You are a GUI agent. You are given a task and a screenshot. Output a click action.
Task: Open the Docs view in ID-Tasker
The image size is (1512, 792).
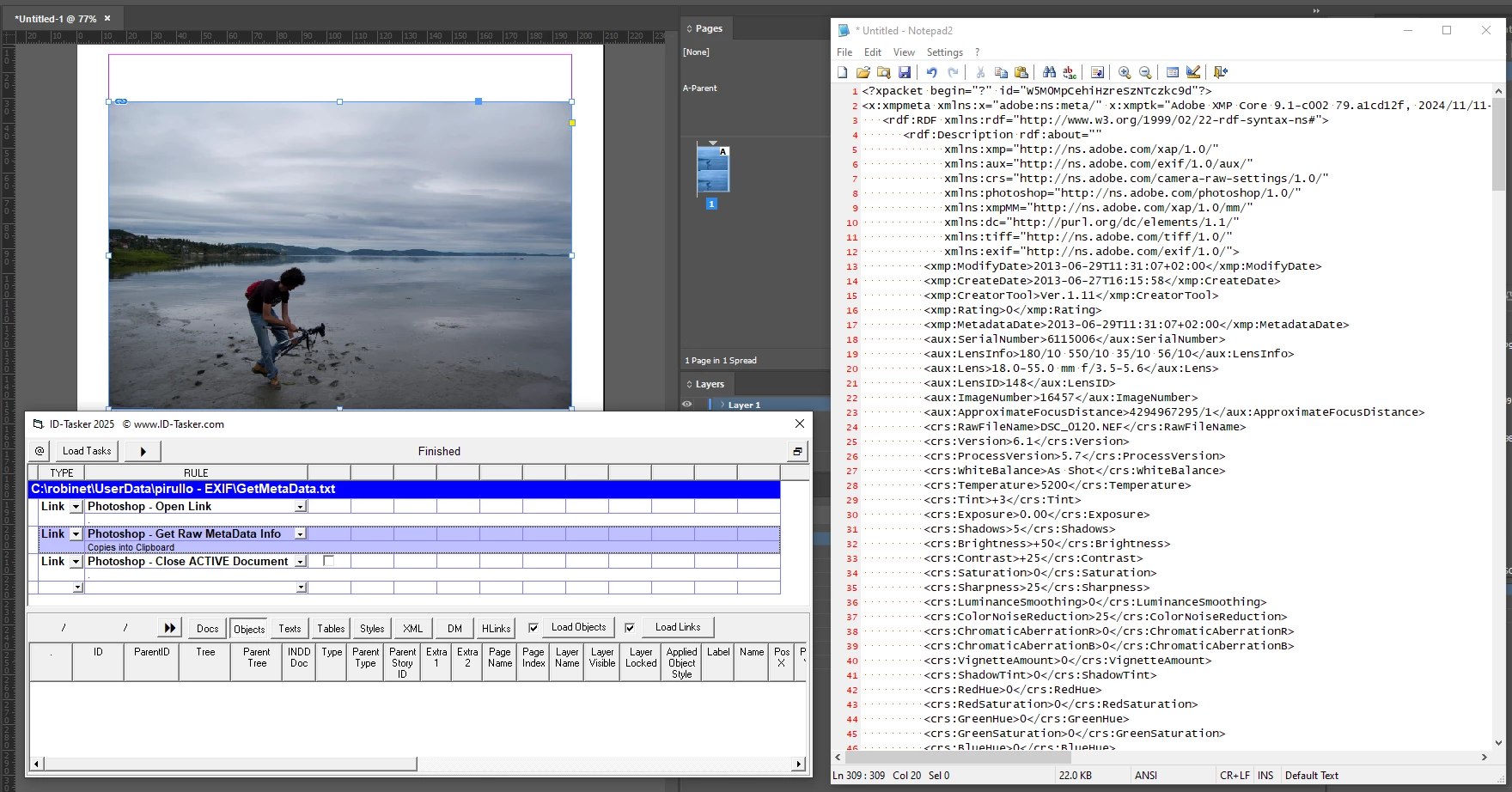(207, 629)
